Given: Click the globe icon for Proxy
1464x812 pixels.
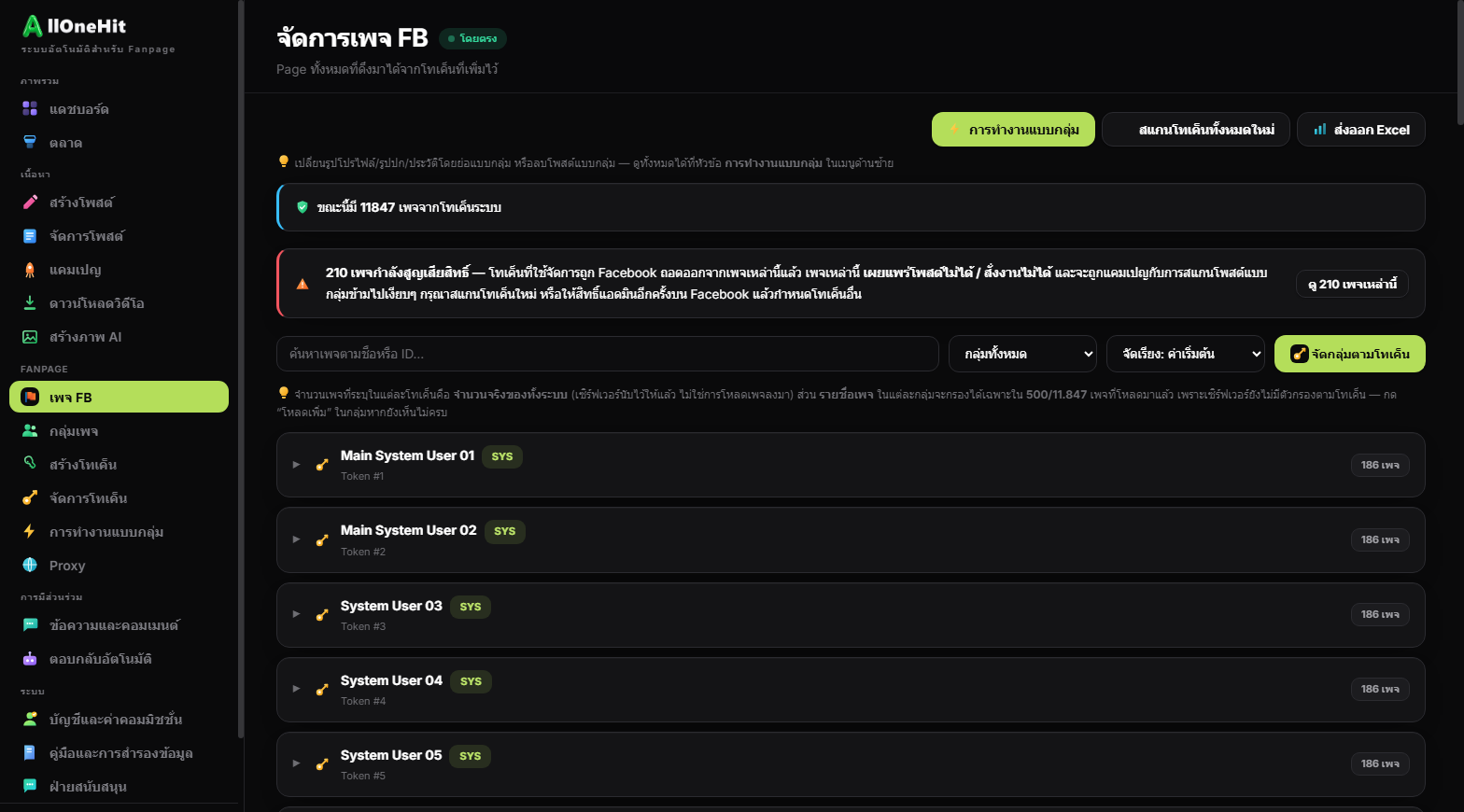Looking at the screenshot, I should pos(30,566).
